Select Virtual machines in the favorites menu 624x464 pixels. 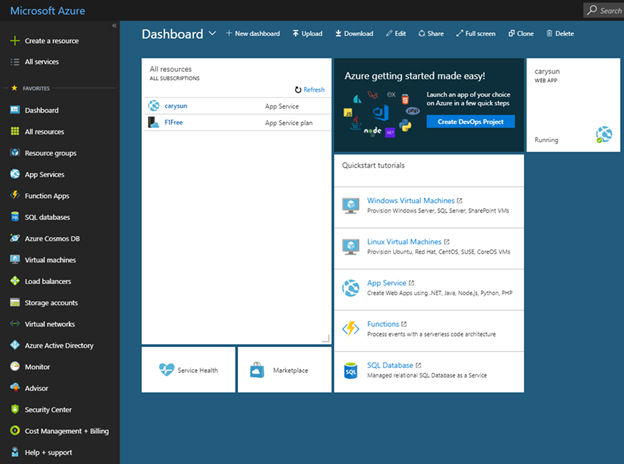point(50,260)
